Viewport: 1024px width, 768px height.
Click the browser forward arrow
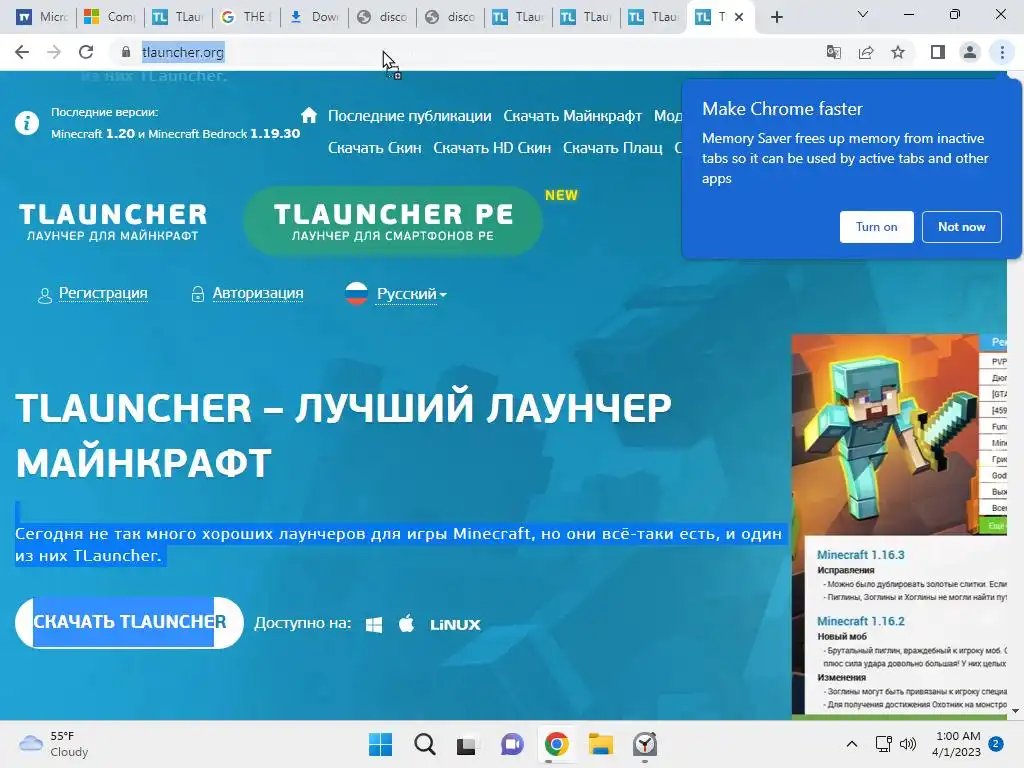click(x=54, y=52)
